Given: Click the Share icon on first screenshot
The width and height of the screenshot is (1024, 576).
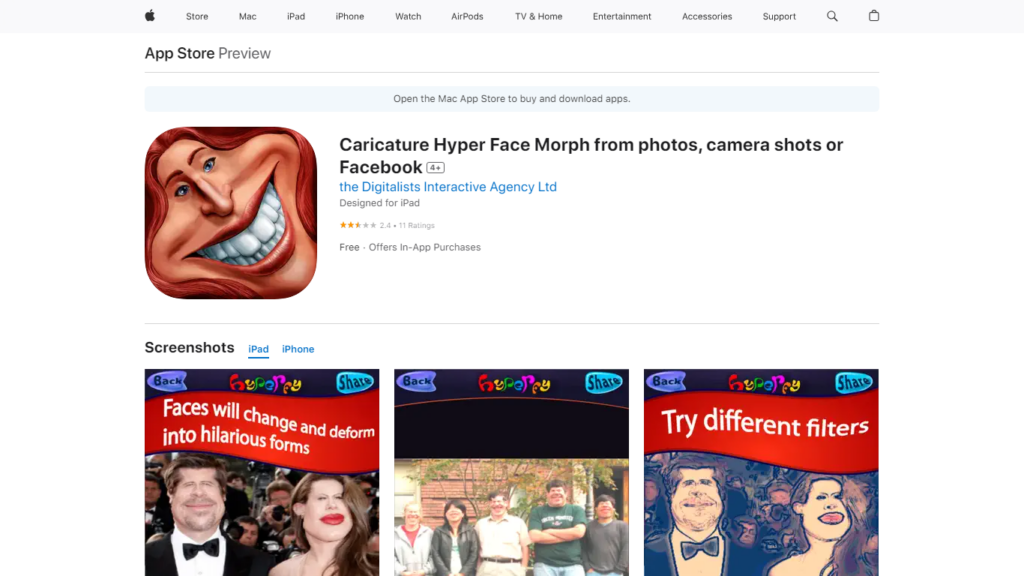Looking at the screenshot, I should coord(352,381).
